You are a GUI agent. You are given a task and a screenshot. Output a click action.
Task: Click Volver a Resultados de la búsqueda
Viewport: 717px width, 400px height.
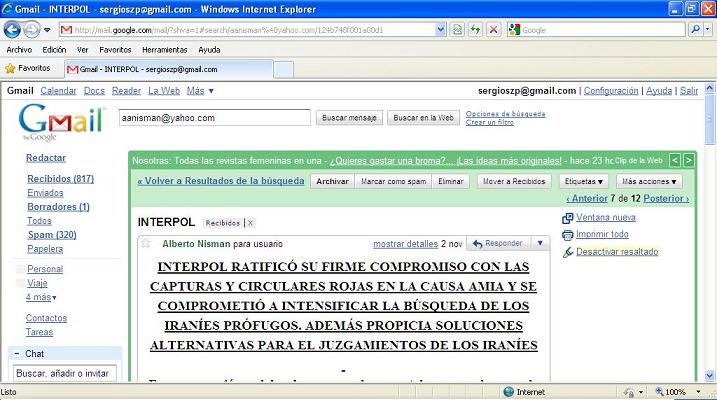click(x=221, y=181)
